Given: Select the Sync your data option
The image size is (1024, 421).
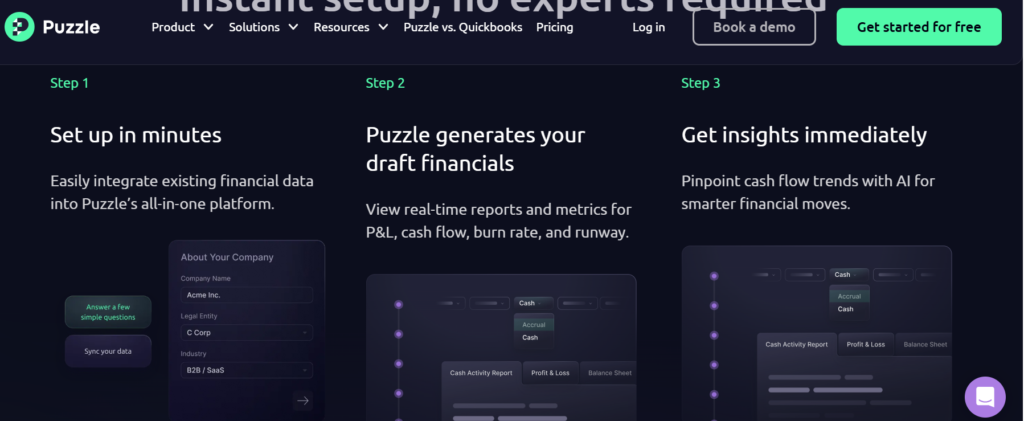Looking at the screenshot, I should 108,350.
